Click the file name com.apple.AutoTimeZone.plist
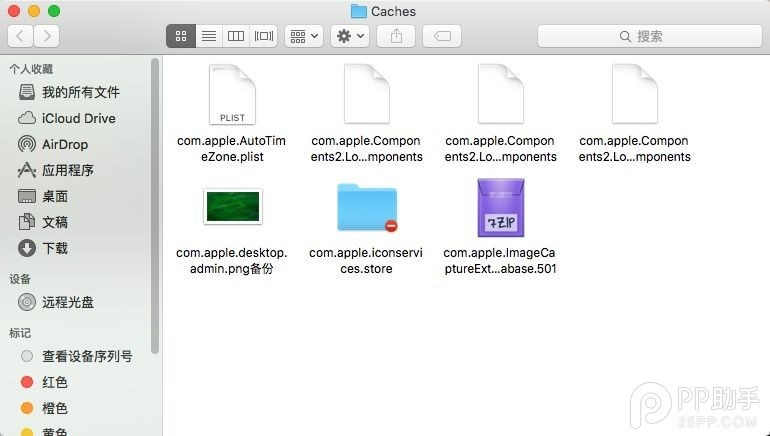The height and width of the screenshot is (436, 770). (x=232, y=149)
